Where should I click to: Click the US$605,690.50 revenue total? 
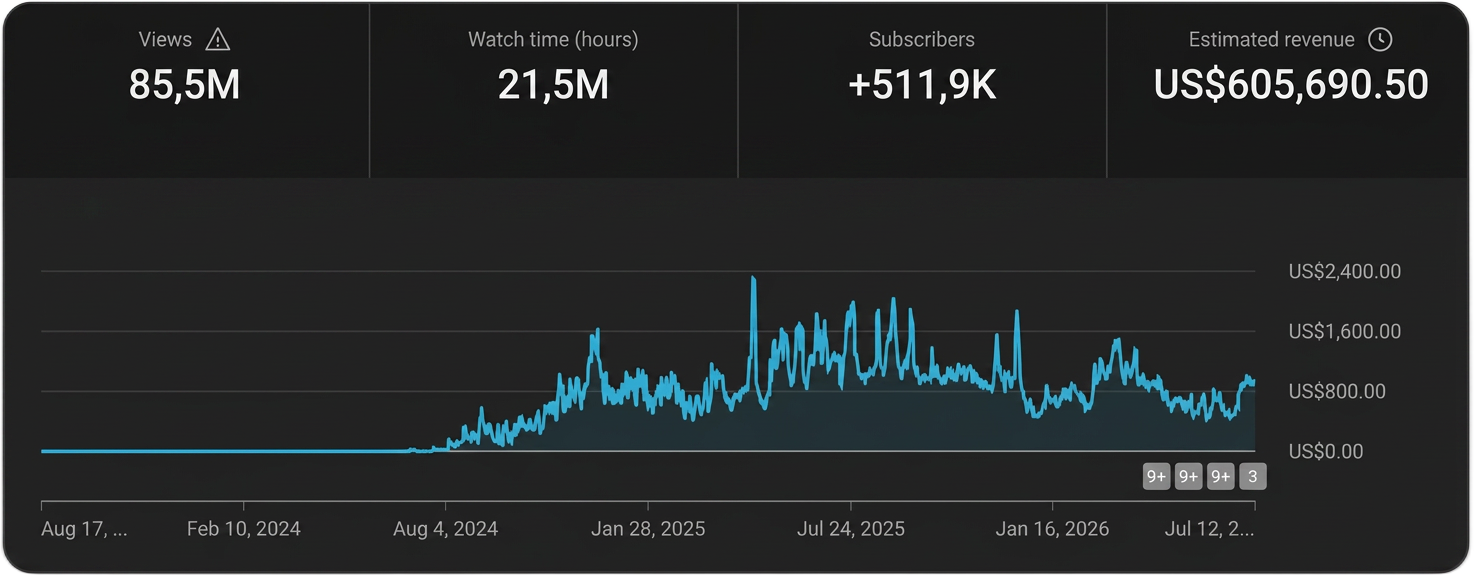point(1291,85)
